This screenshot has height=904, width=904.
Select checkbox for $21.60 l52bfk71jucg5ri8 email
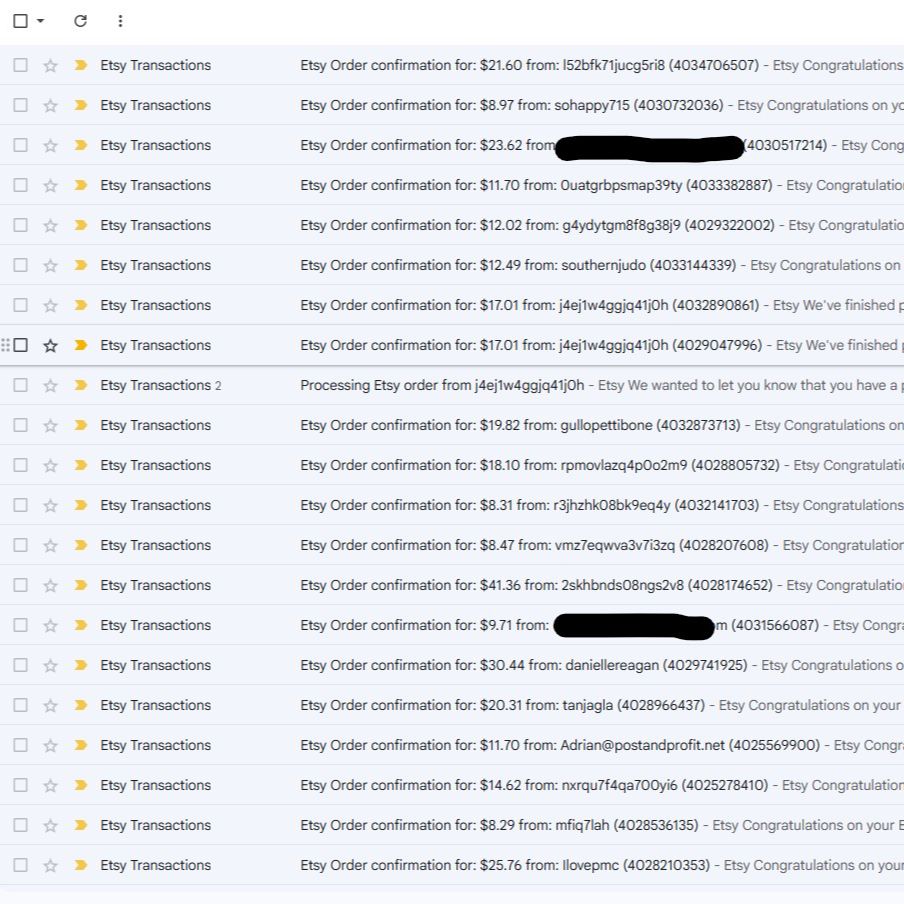pyautogui.click(x=21, y=65)
